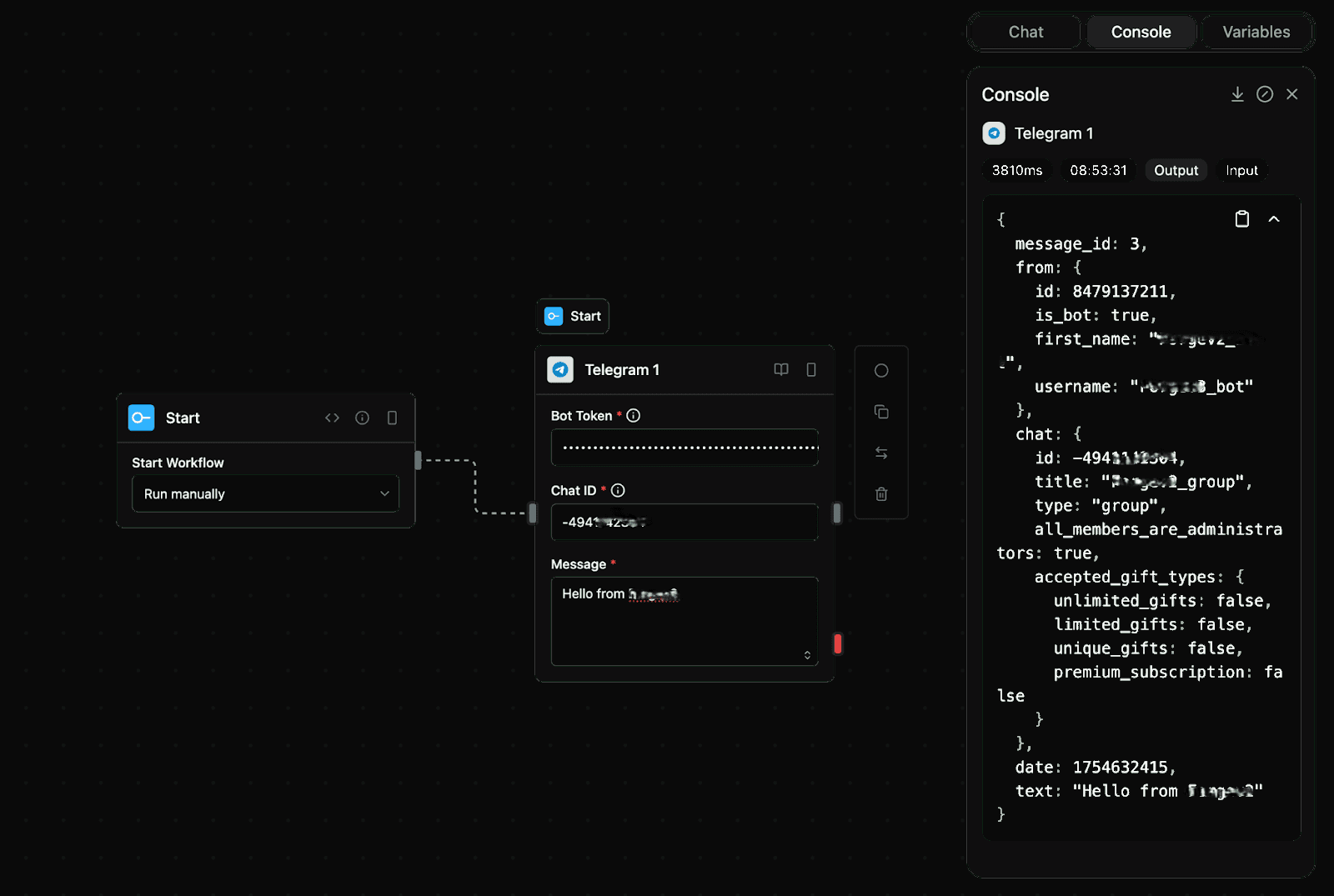Collapse the console JSON output with the chevron
This screenshot has width=1334, height=896.
[1274, 218]
